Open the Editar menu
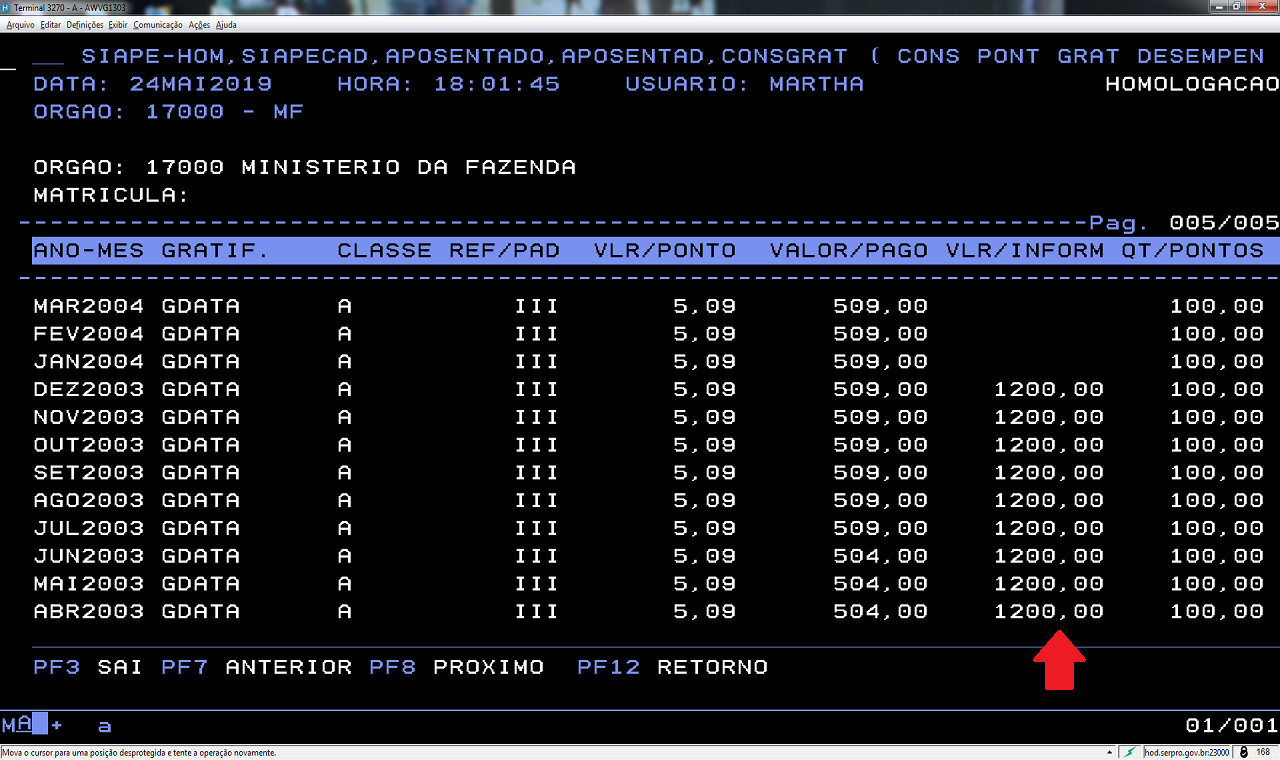Screen dimensions: 1280x760 [x=51, y=24]
